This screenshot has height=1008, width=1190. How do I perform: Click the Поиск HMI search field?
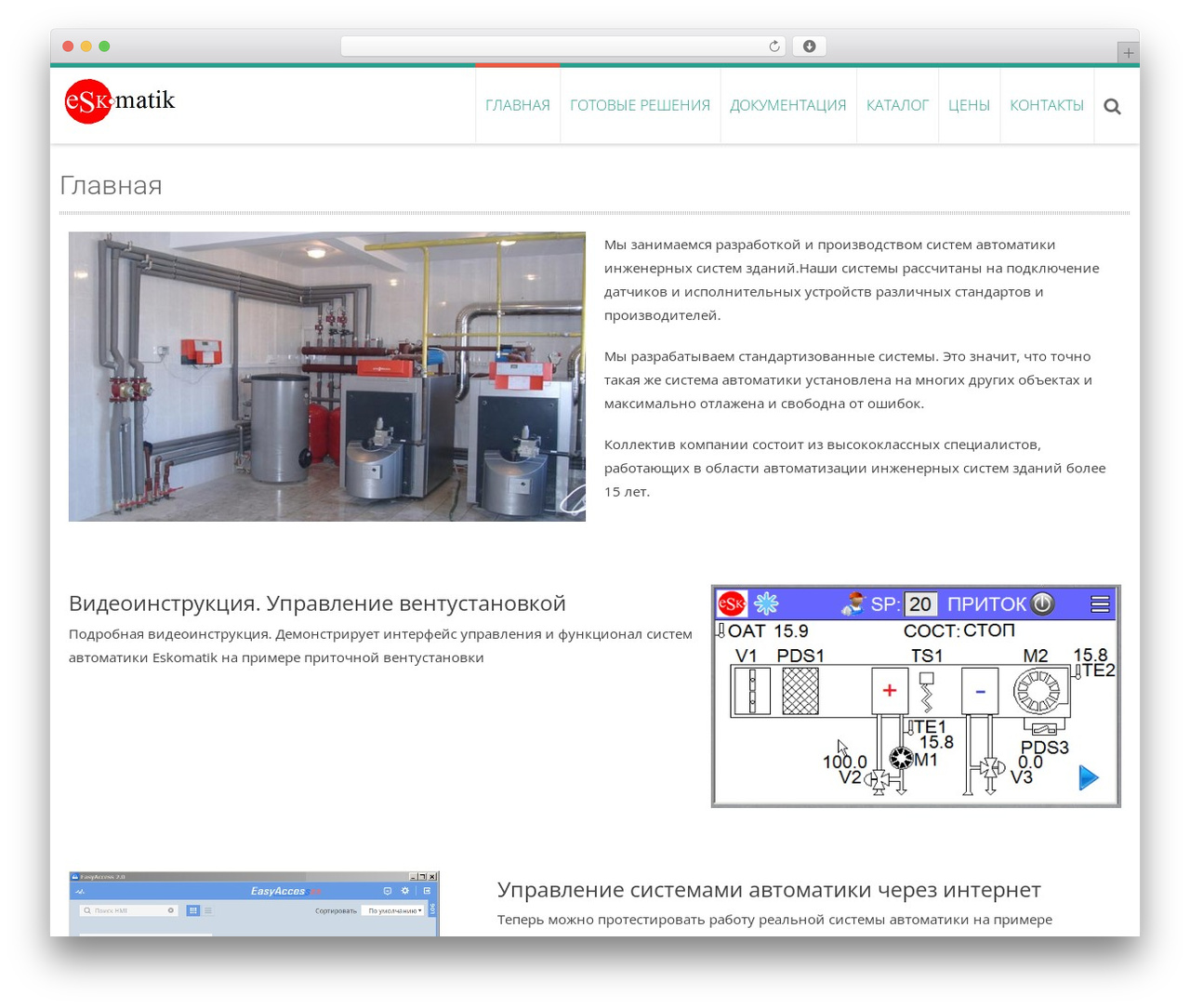128,910
